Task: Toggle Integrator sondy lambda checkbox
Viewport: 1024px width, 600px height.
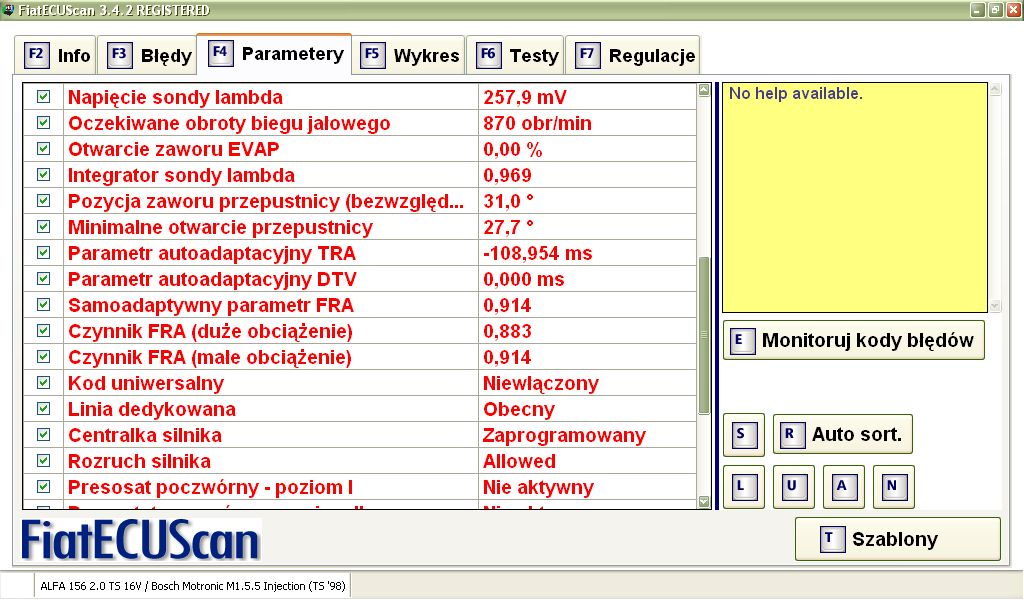Action: [x=43, y=175]
